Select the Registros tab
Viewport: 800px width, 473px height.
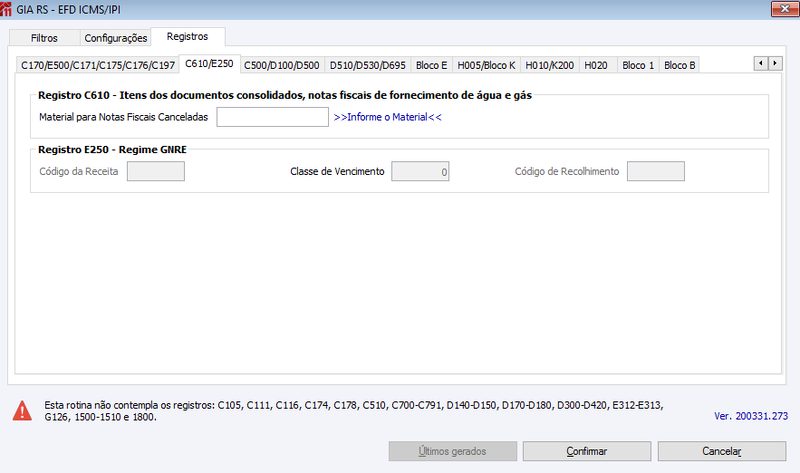tap(188, 36)
